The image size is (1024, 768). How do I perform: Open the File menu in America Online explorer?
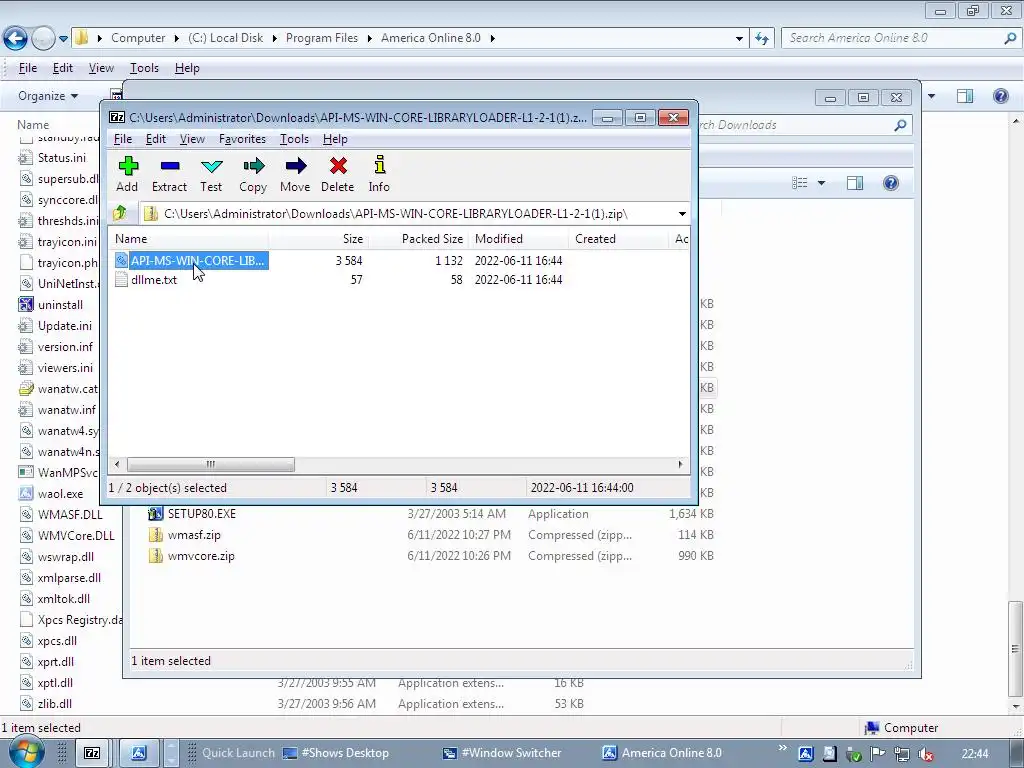click(27, 68)
